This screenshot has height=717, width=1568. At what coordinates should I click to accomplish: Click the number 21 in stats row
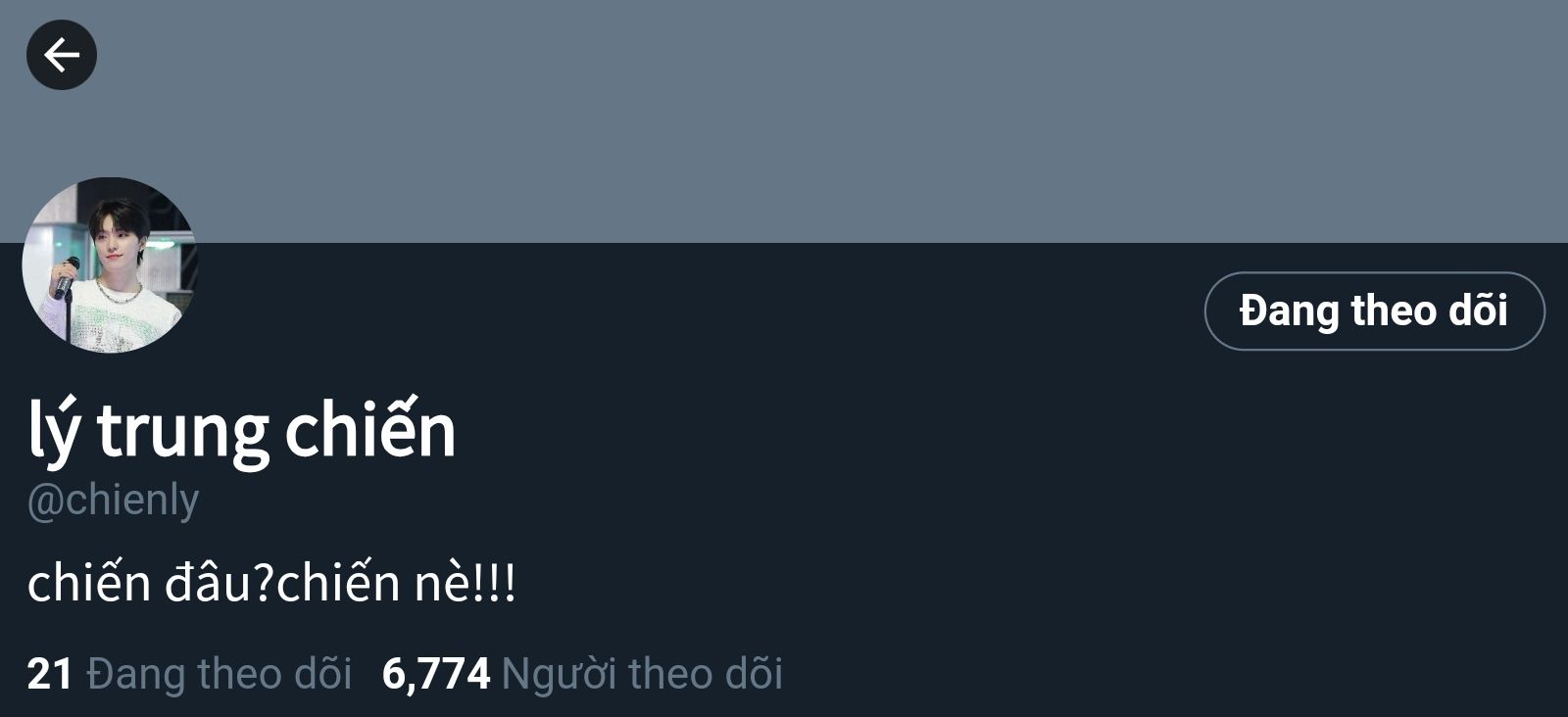click(50, 674)
